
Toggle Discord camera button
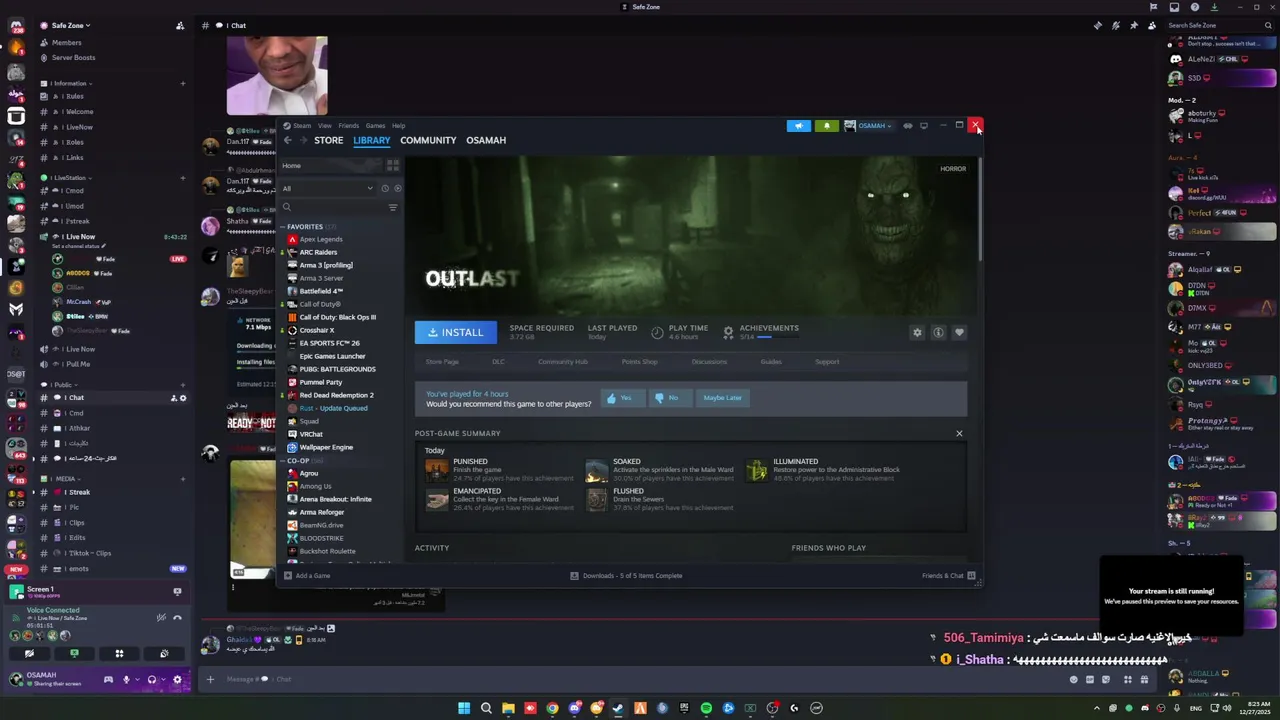29,653
